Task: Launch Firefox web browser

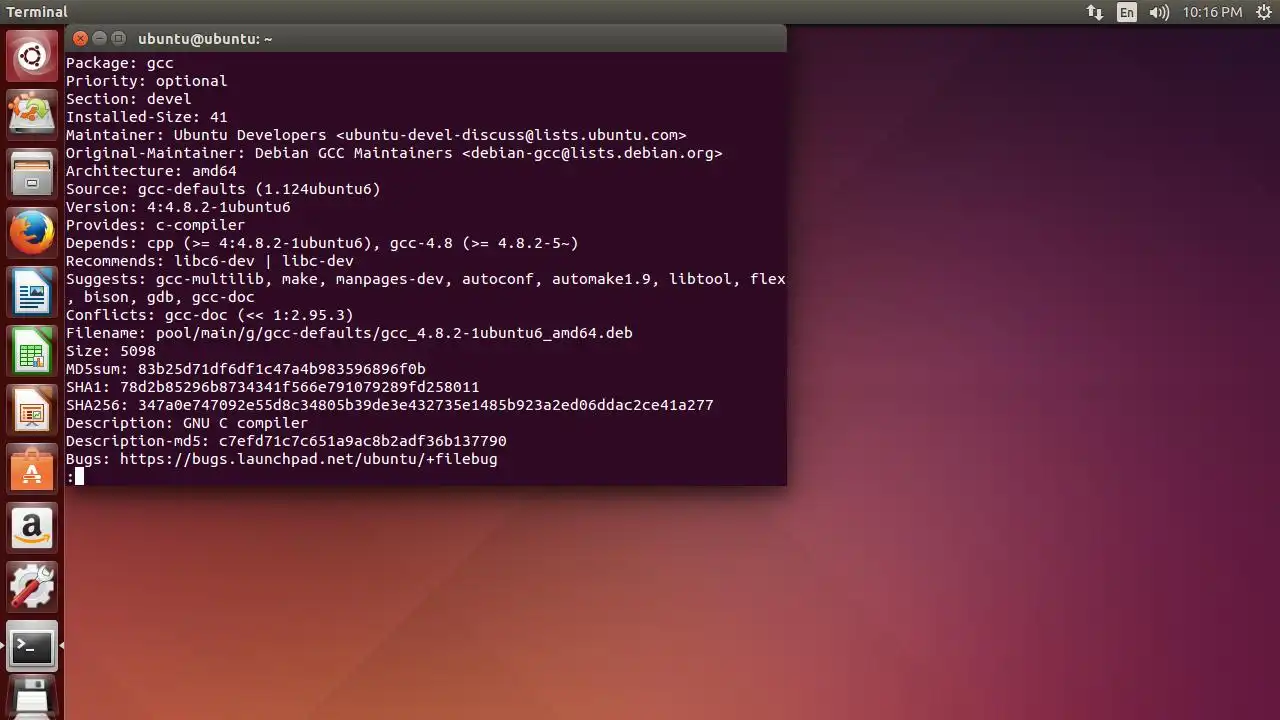Action: click(32, 234)
